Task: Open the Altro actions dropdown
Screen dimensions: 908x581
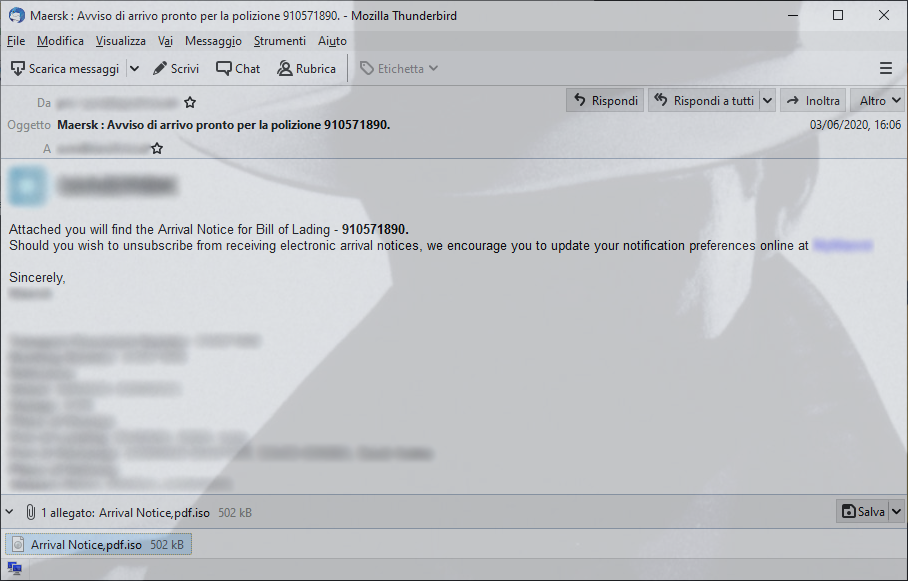Action: pos(877,101)
